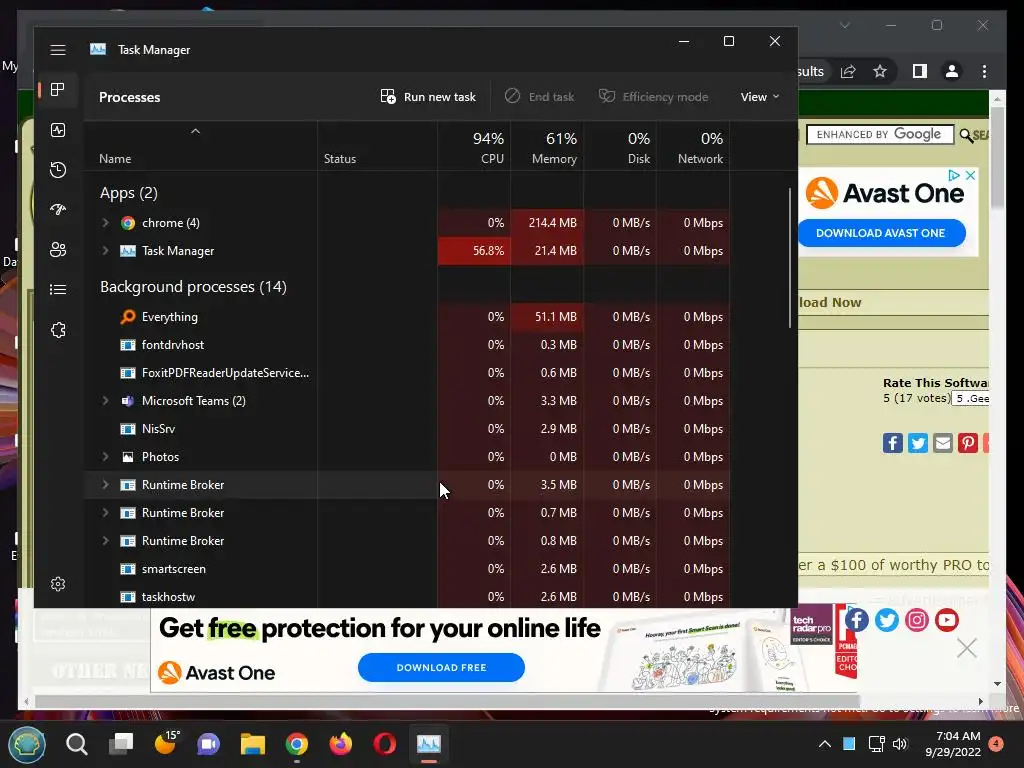Click DOWNLOAD AVAST ONE button in ad
Viewport: 1024px width, 768px height.
(x=880, y=233)
